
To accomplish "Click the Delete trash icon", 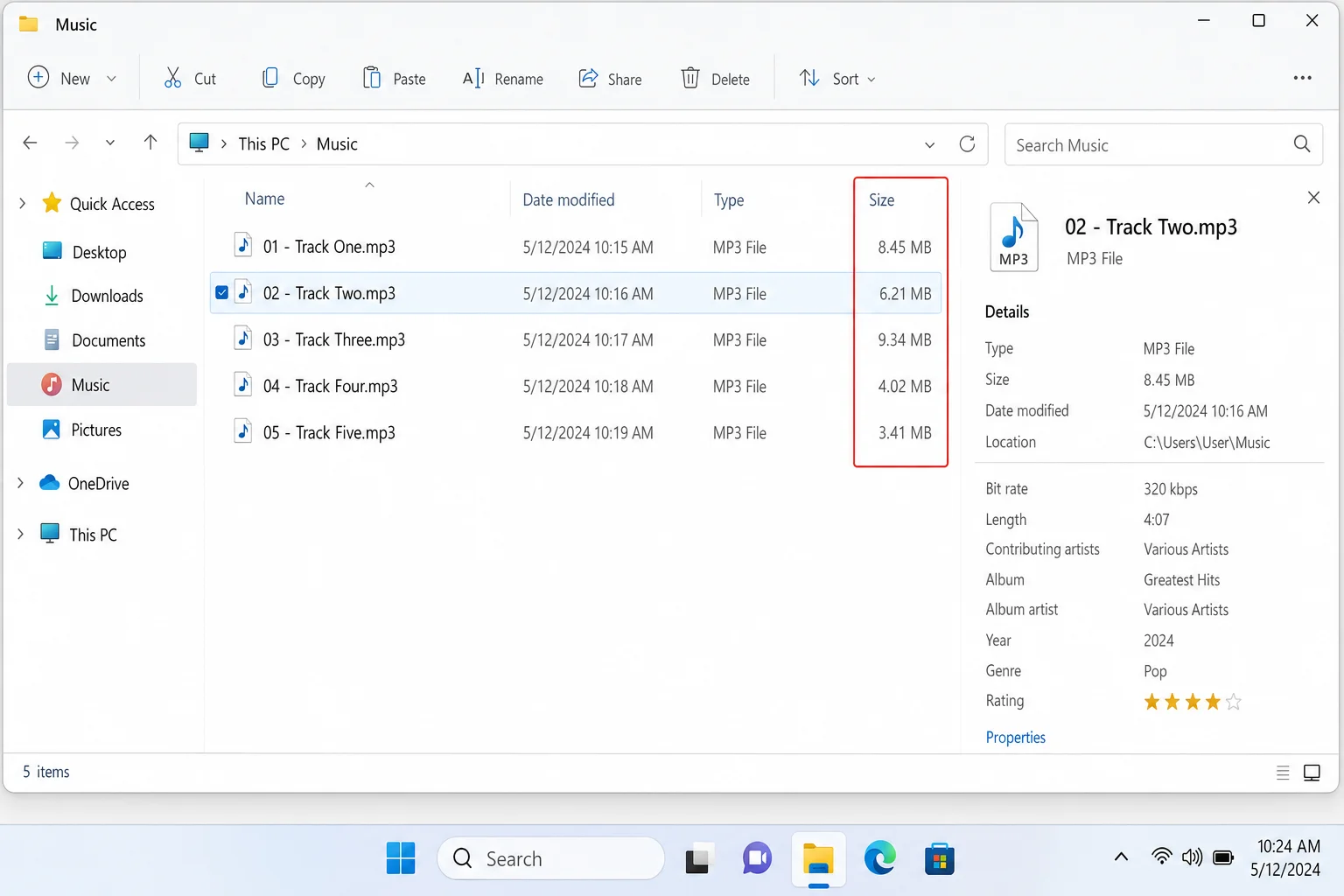I will pyautogui.click(x=690, y=78).
